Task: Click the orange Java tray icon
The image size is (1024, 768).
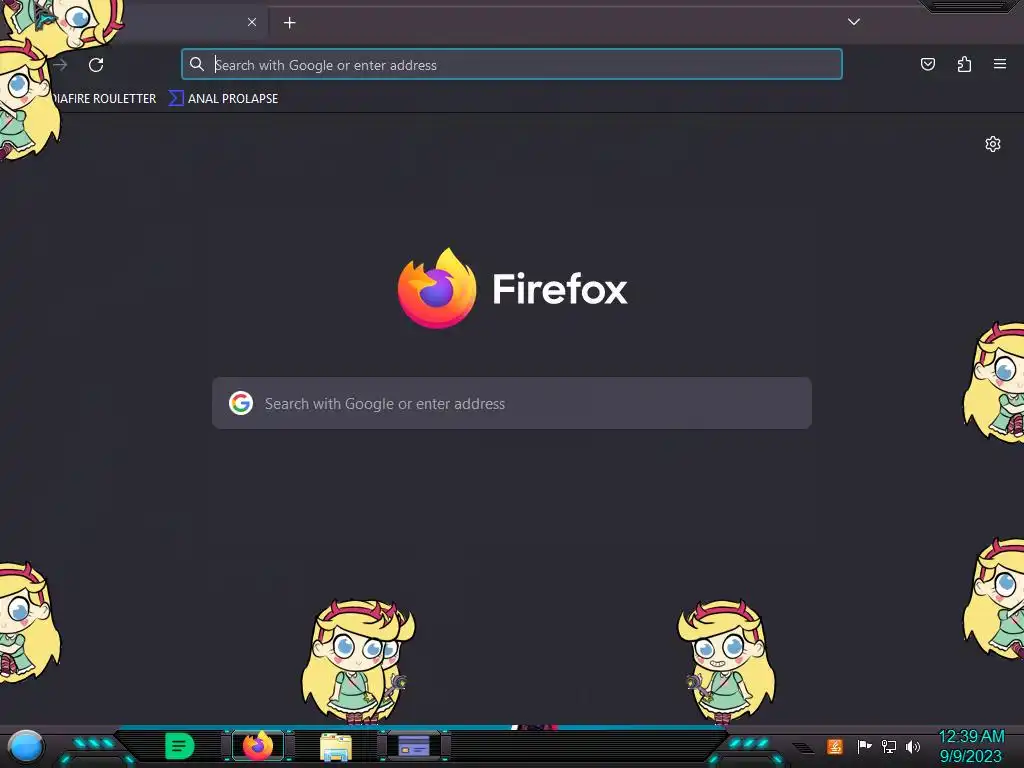Action: [x=835, y=746]
